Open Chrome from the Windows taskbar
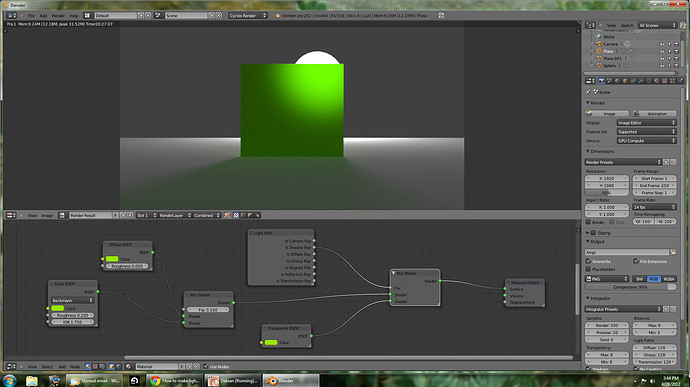This screenshot has height=387, width=690. pyautogui.click(x=176, y=380)
